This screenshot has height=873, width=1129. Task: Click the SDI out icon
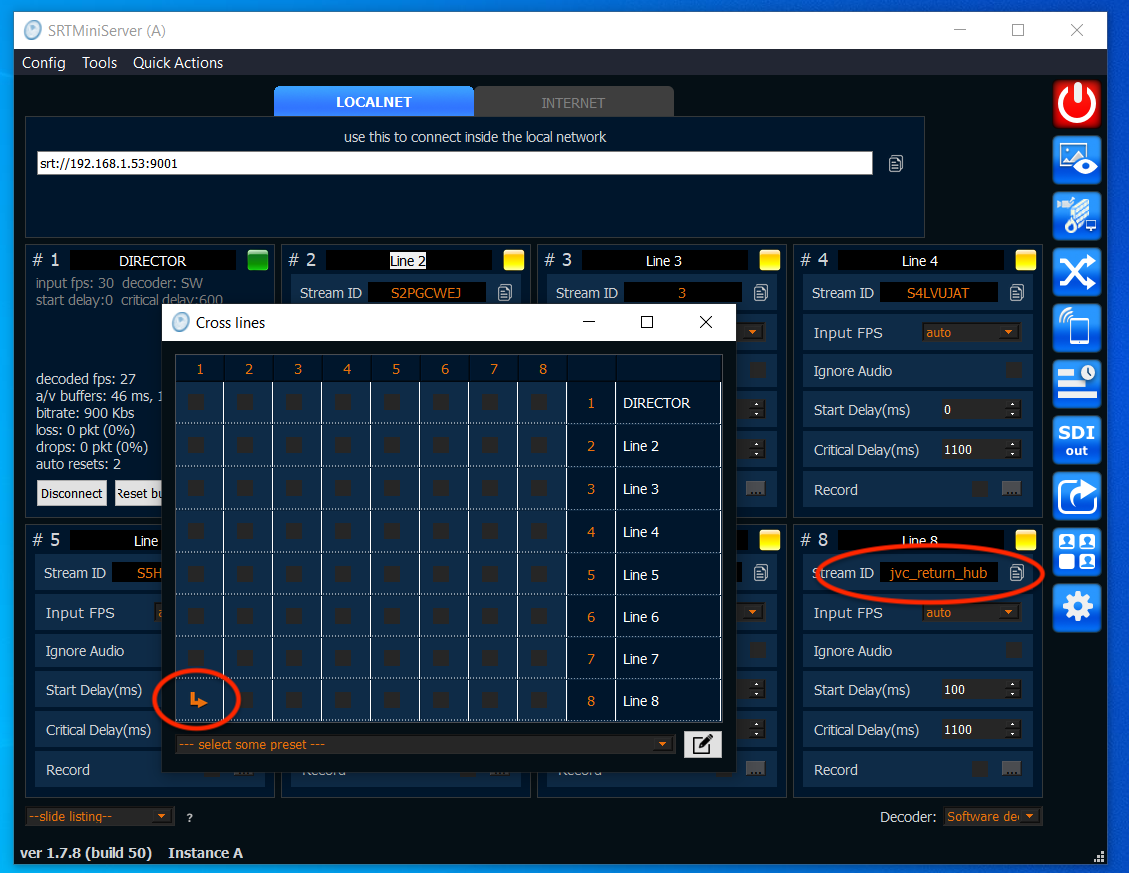(x=1076, y=440)
